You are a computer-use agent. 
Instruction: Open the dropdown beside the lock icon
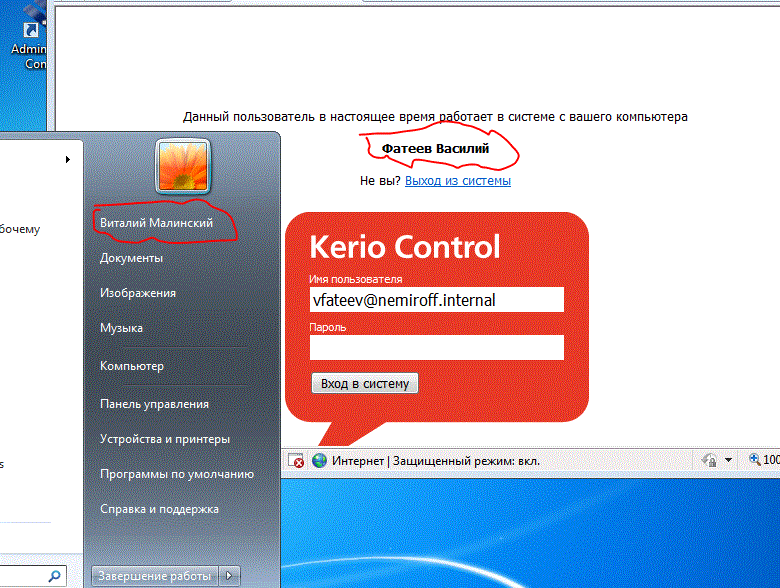click(x=728, y=460)
